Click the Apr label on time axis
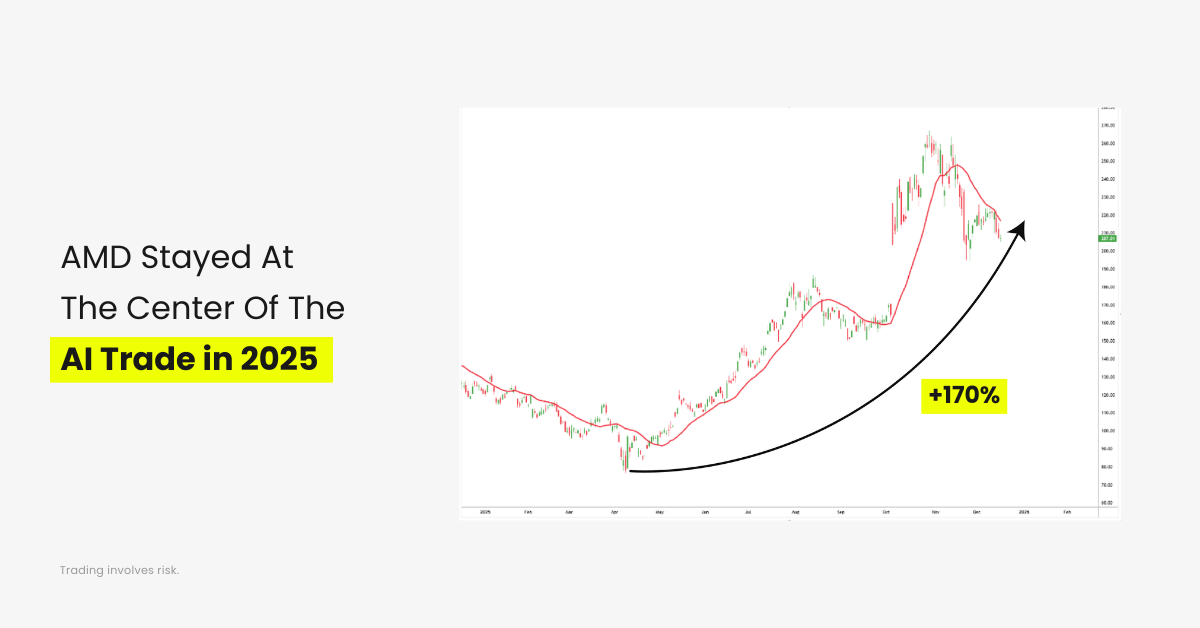The width and height of the screenshot is (1200, 628). pos(612,511)
